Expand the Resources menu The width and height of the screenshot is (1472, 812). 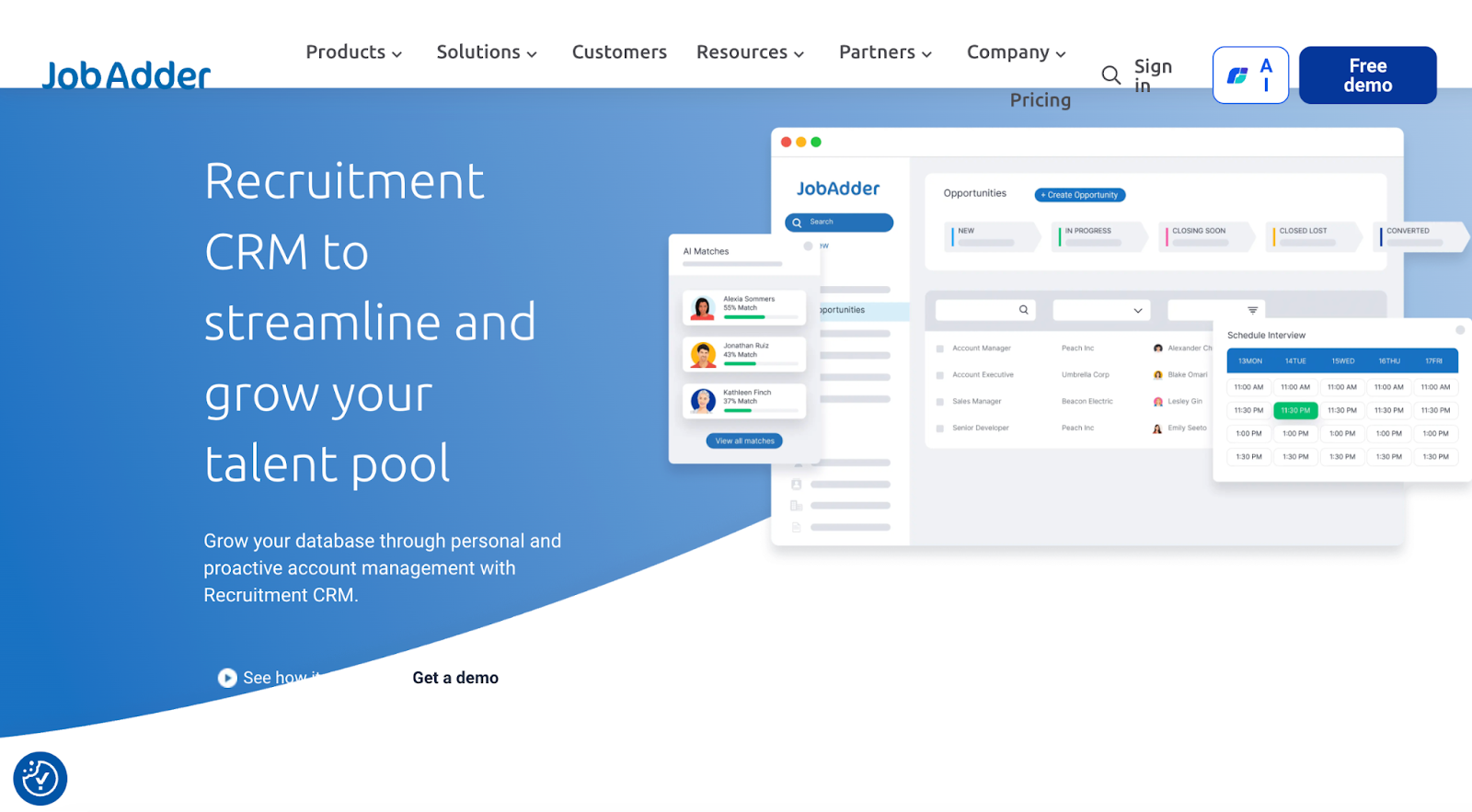pyautogui.click(x=751, y=52)
